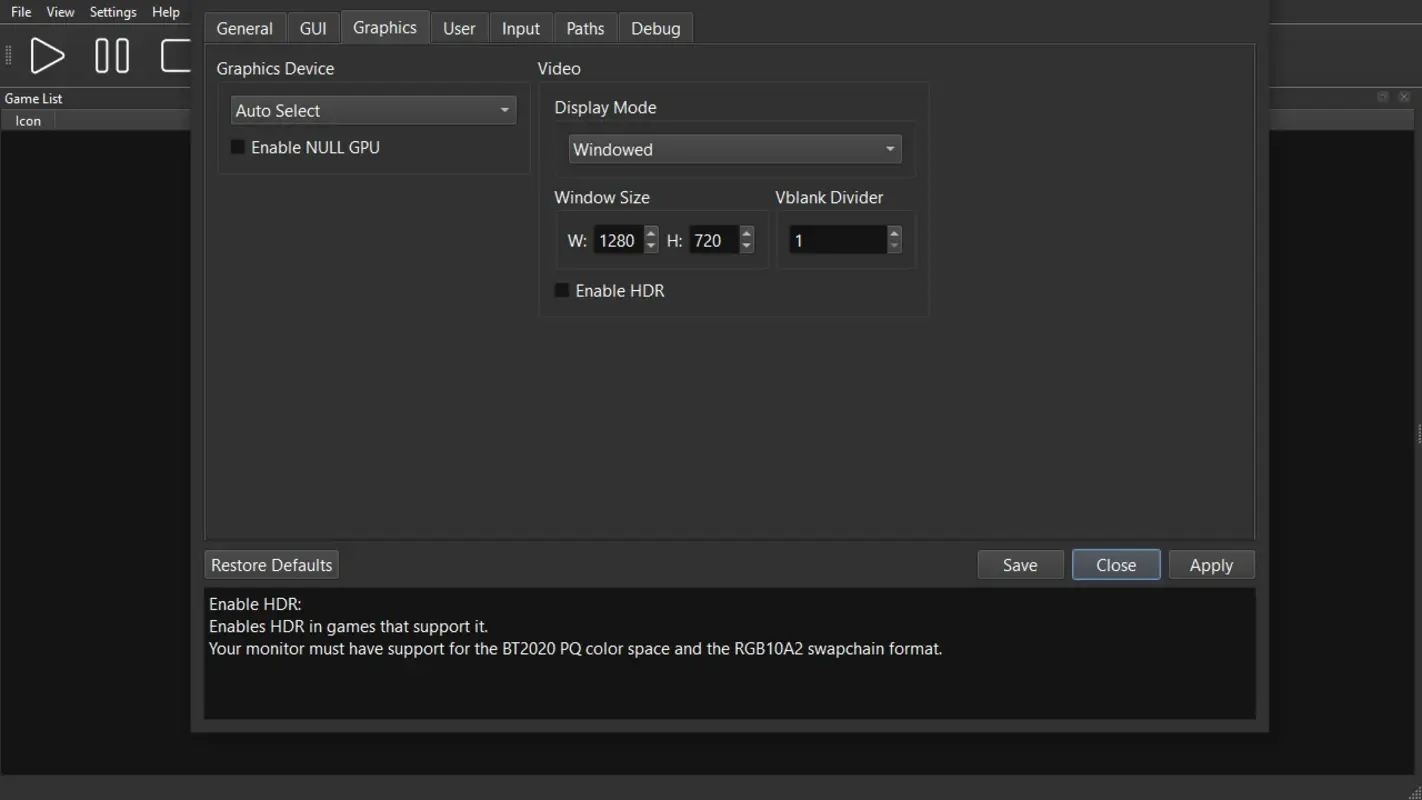Viewport: 1422px width, 800px height.
Task: Open the Display Mode dropdown showing Windowed
Action: tap(733, 148)
